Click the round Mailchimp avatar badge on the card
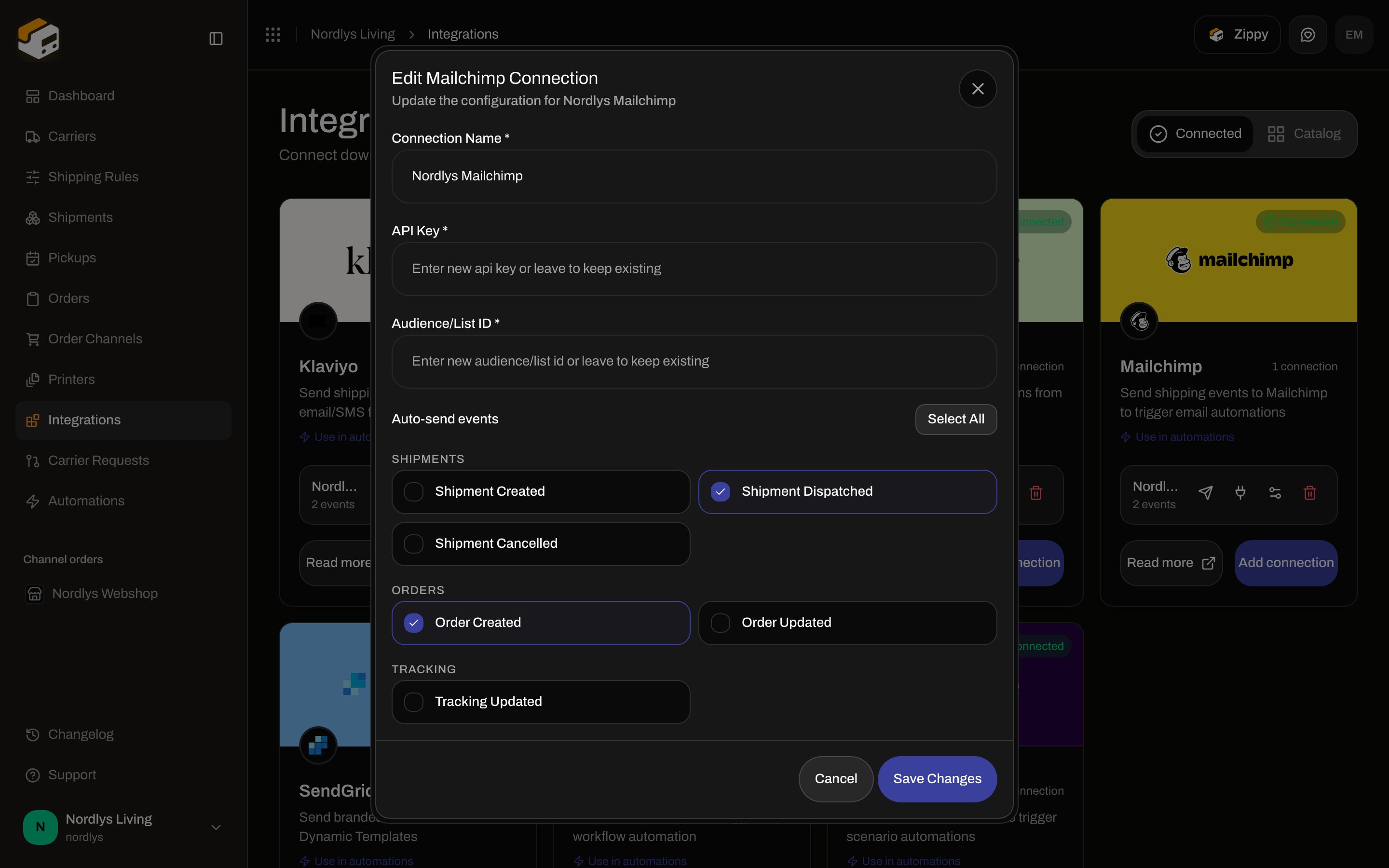This screenshot has width=1389, height=868. pyautogui.click(x=1139, y=320)
